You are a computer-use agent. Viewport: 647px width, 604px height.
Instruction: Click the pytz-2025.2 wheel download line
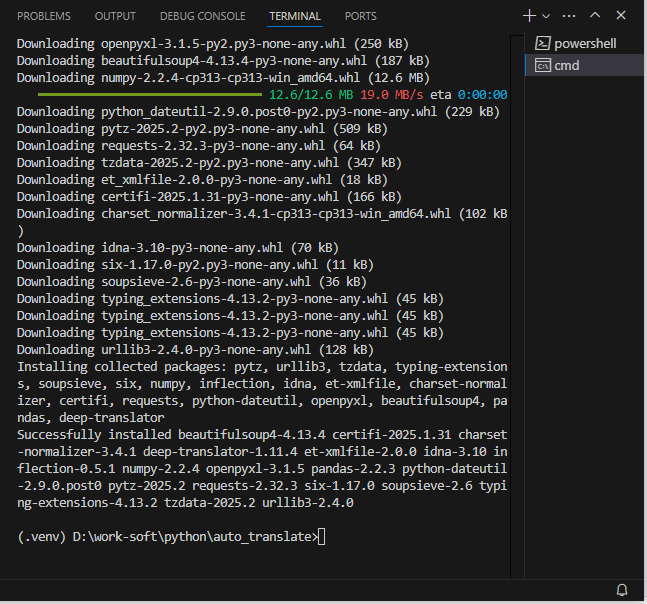click(202, 129)
